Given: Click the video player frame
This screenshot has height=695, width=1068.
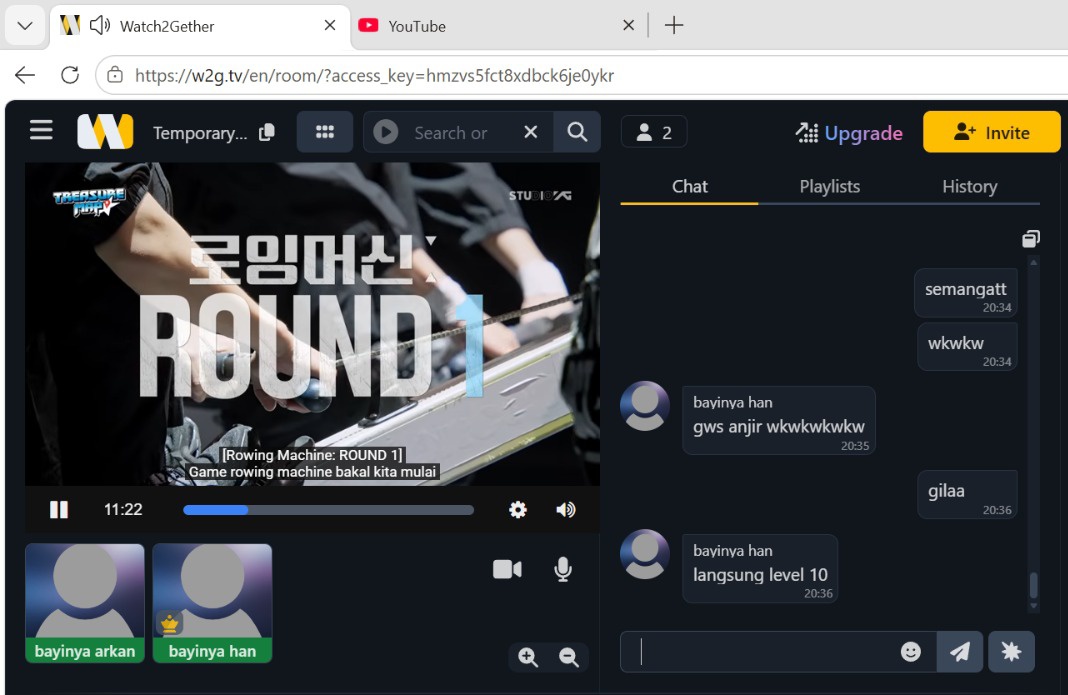Looking at the screenshot, I should click(x=313, y=324).
